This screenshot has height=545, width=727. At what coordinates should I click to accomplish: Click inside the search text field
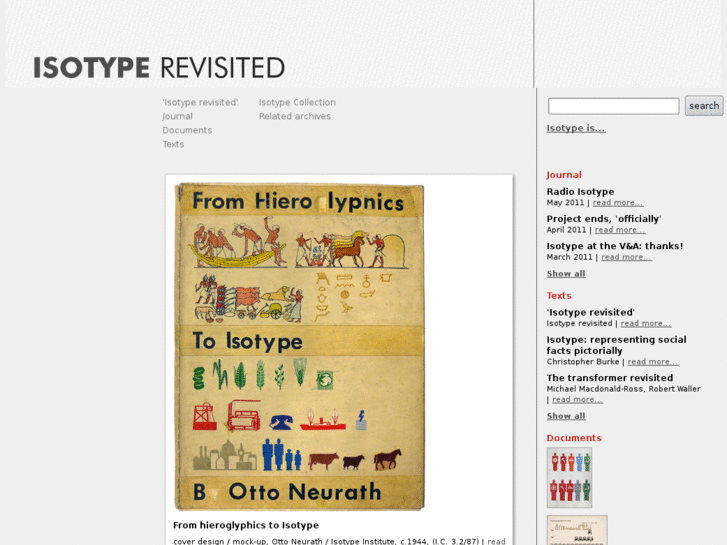613,106
